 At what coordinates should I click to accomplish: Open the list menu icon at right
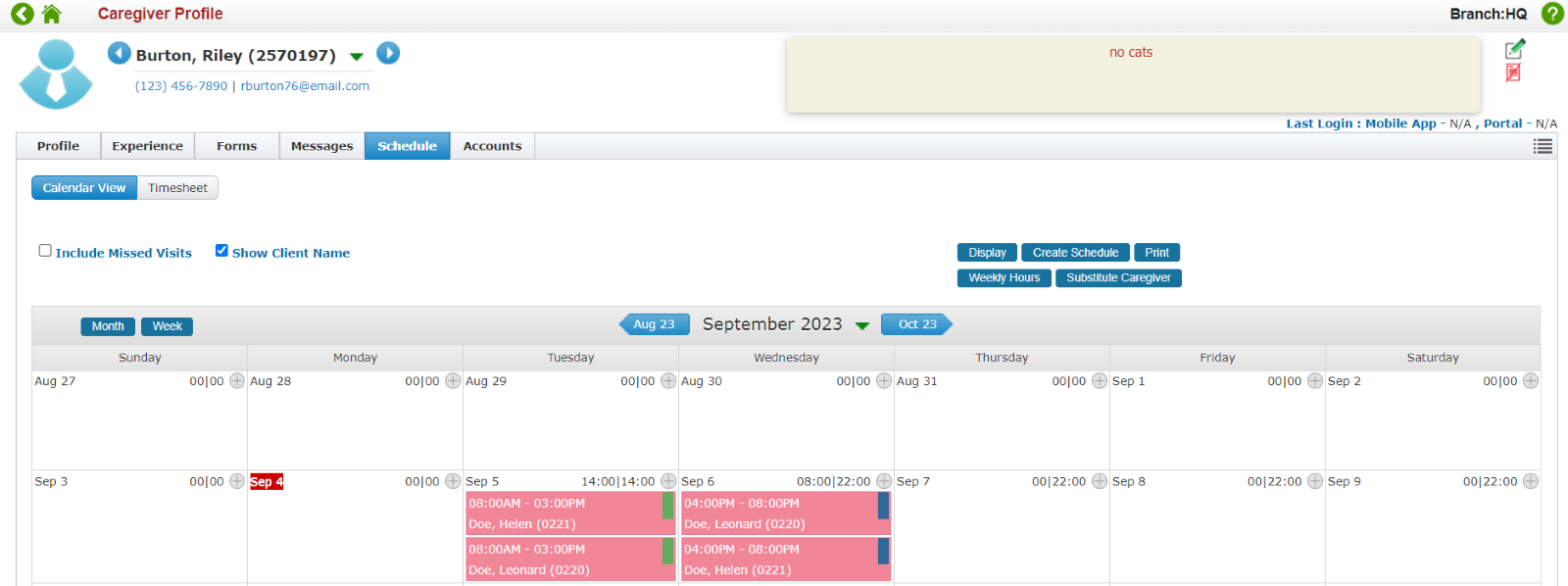pos(1543,146)
